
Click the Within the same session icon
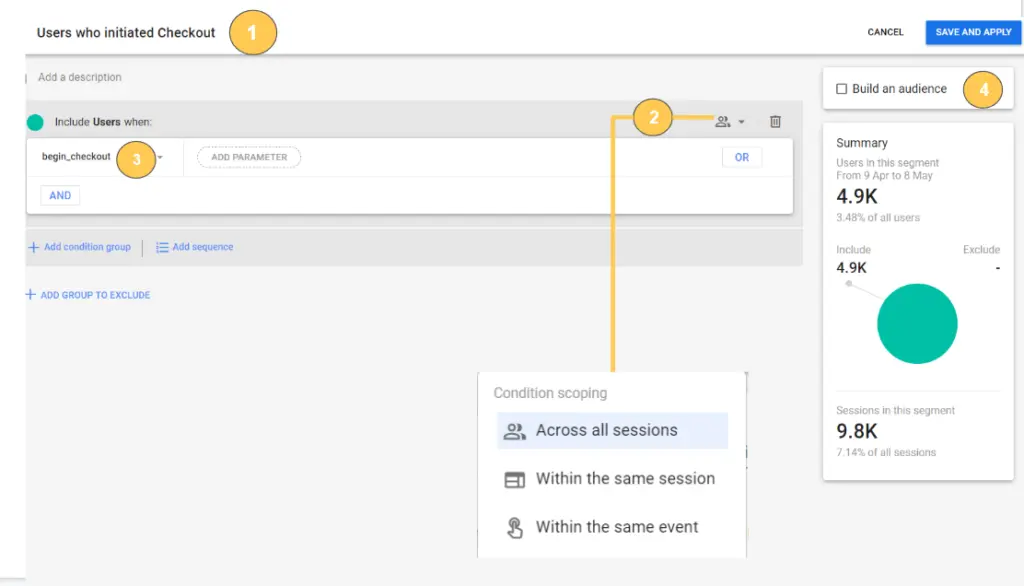click(x=515, y=480)
